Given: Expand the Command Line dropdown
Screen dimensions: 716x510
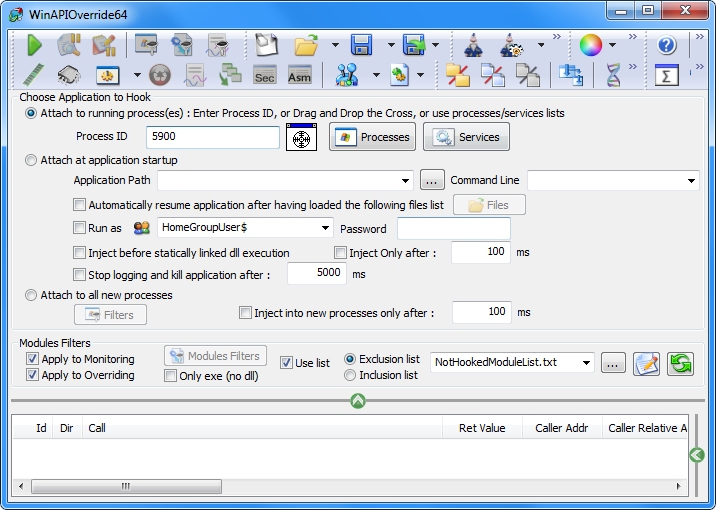Looking at the screenshot, I should (691, 181).
